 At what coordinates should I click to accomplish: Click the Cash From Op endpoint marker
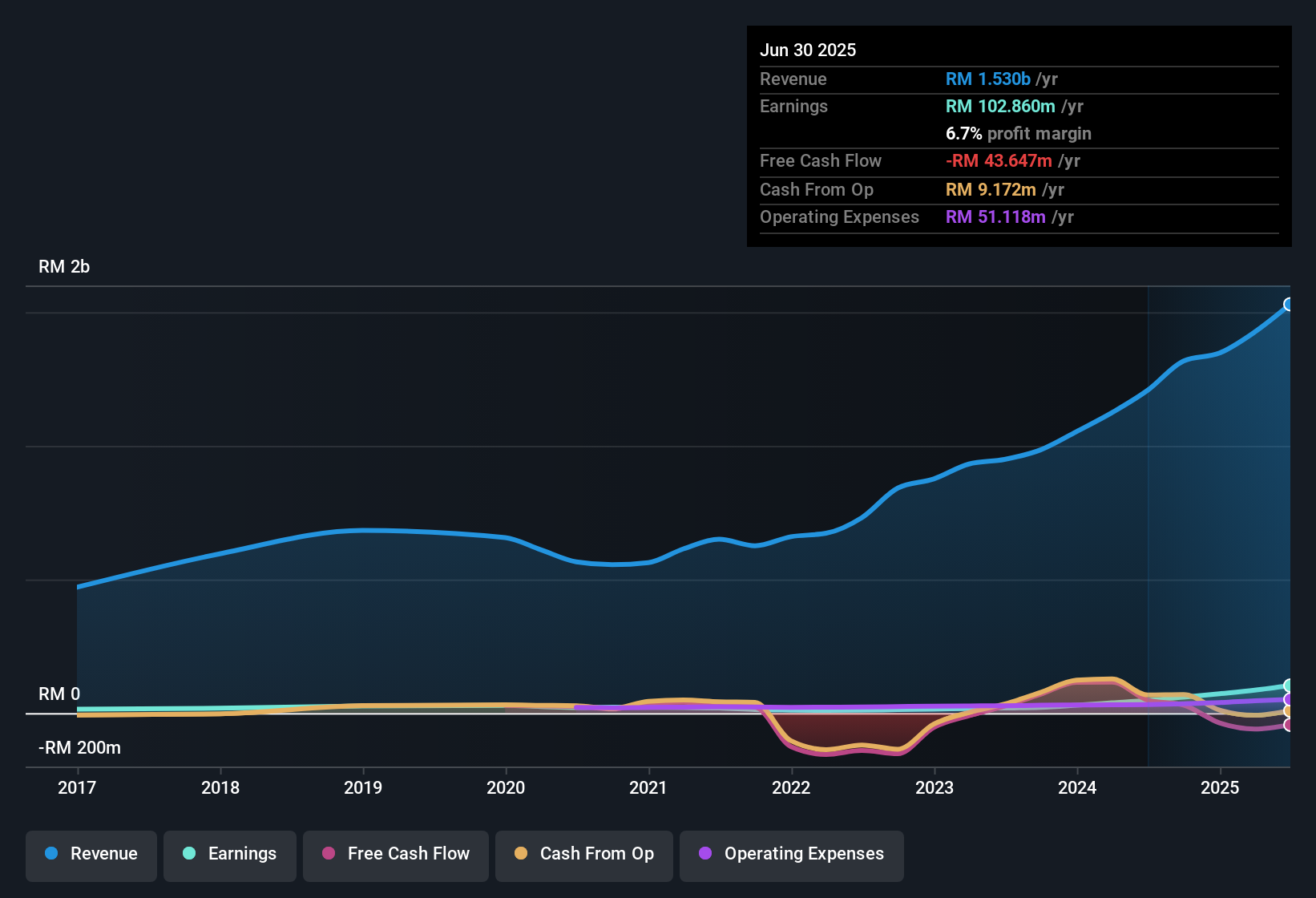(1289, 711)
